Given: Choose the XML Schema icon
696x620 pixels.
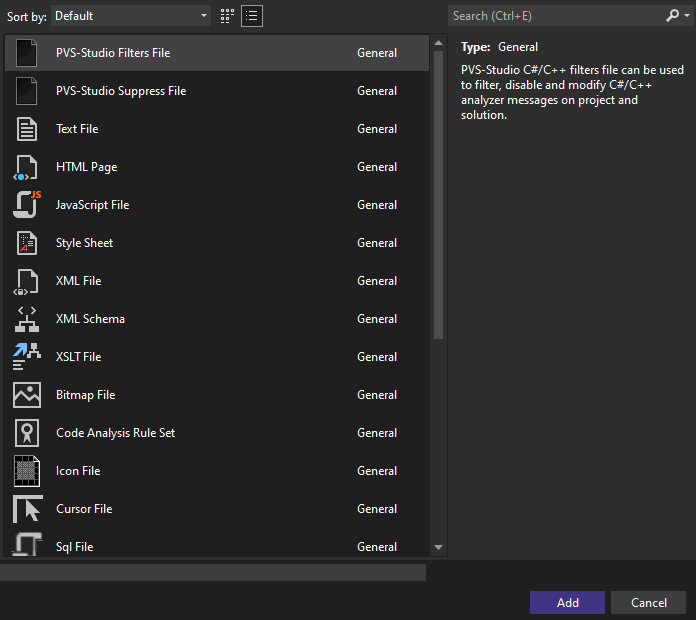Looking at the screenshot, I should [x=27, y=319].
